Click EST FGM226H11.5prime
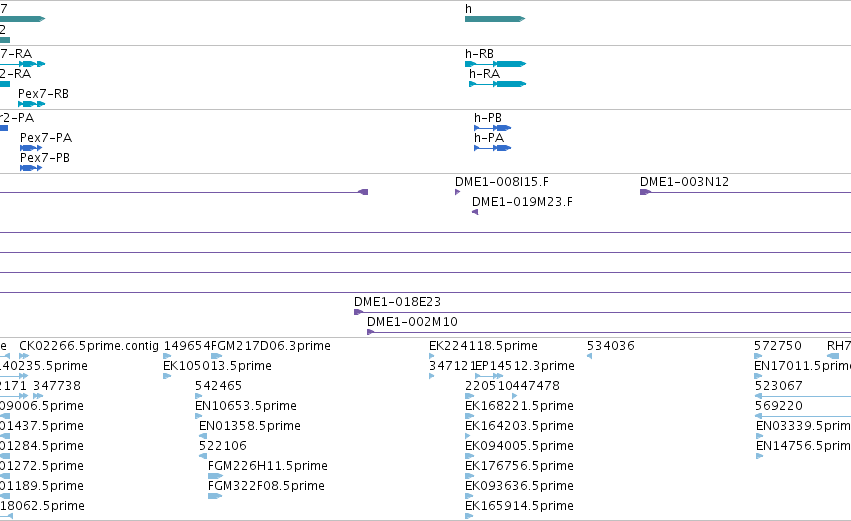The image size is (851, 521). tap(215, 476)
